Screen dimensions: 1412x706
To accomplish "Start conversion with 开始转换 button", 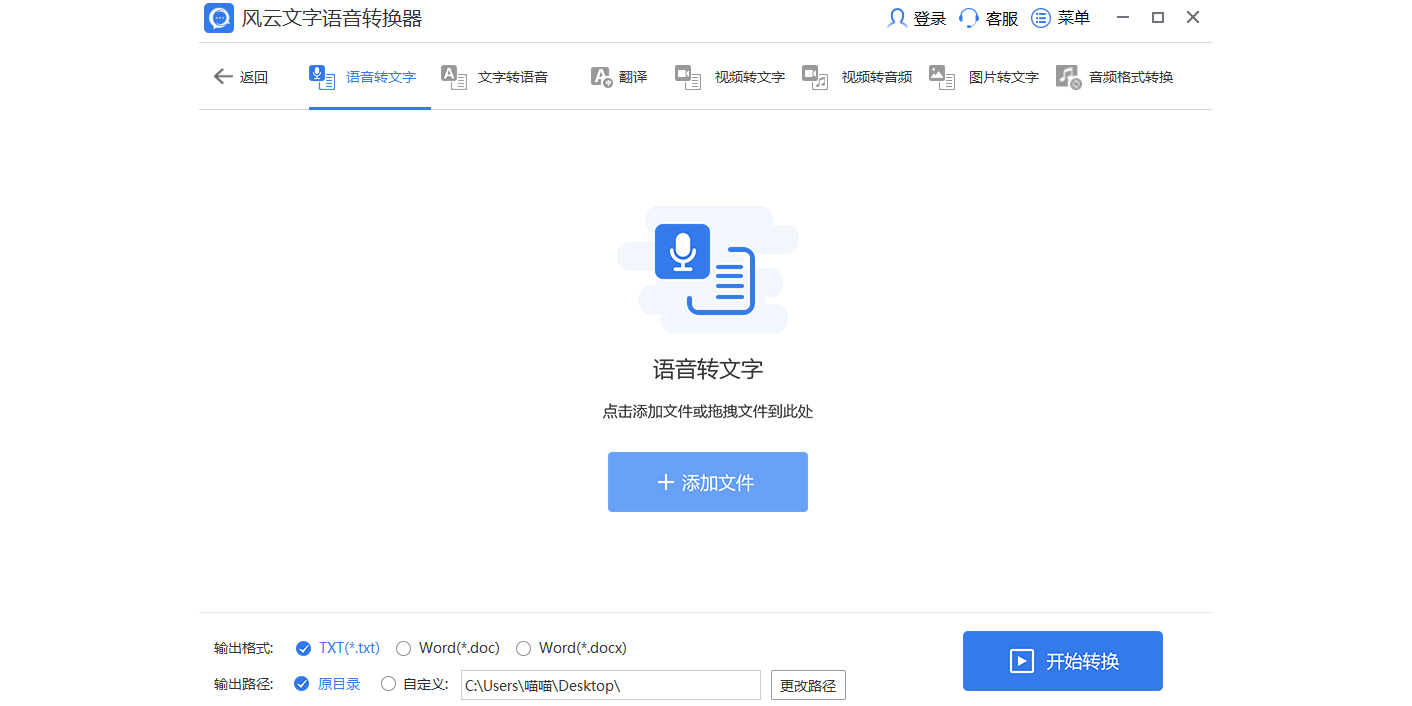I will coord(1062,661).
